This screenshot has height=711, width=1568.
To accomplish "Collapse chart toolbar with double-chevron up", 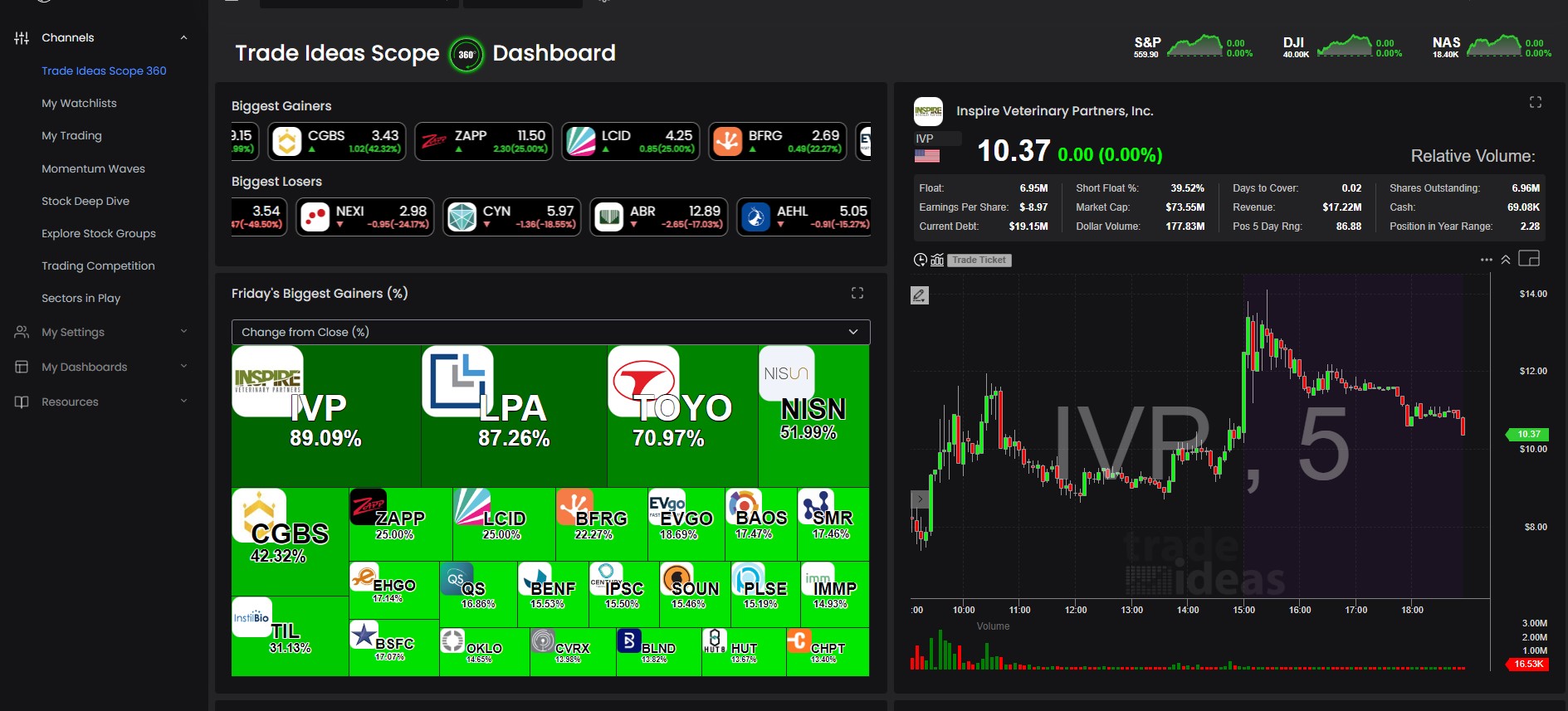I will pos(1506,260).
